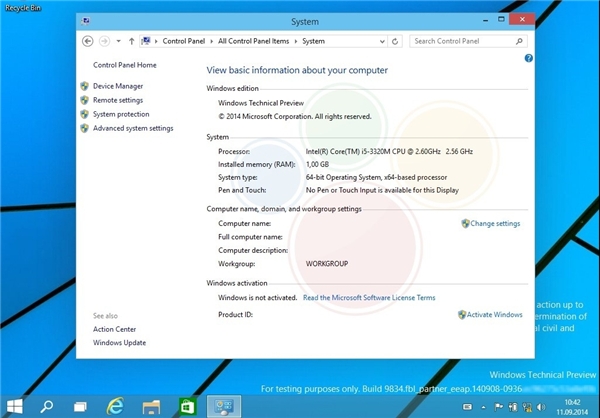
Task: Select All Control Panel Items breadcrumb
Action: [253, 41]
